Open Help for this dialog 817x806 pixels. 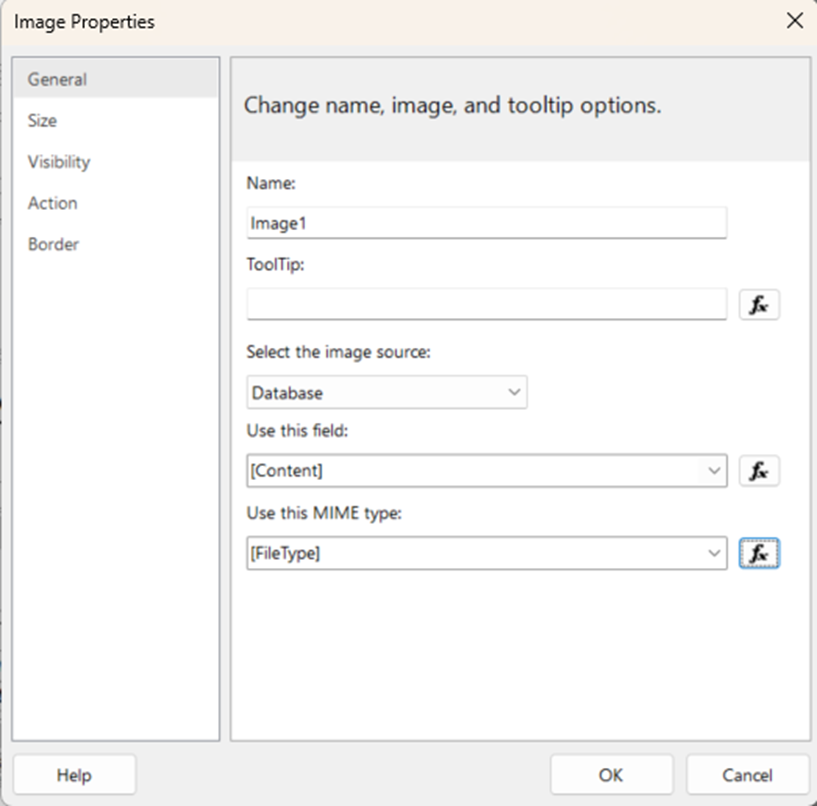click(74, 775)
